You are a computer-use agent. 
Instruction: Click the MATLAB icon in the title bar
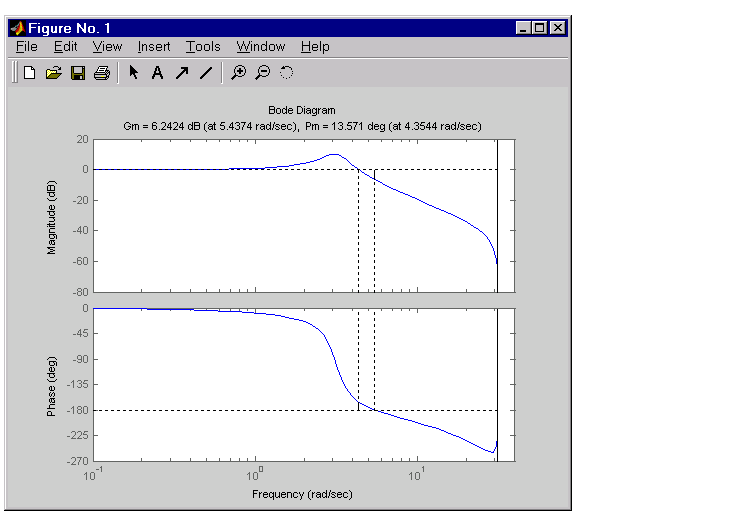18,28
